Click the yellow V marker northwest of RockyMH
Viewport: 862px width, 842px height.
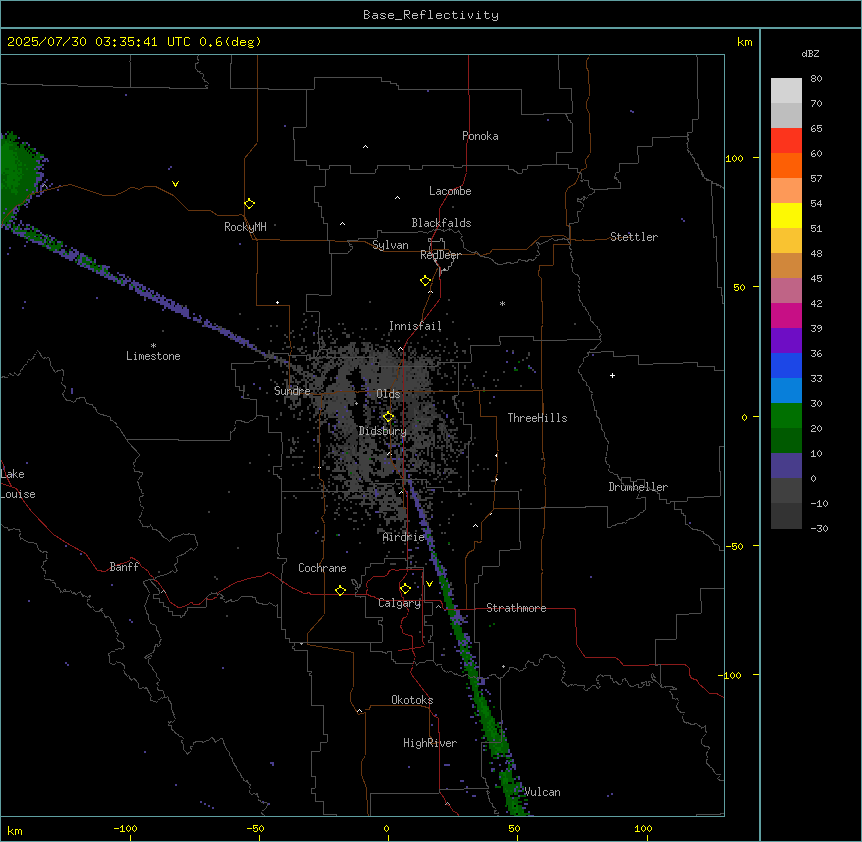(x=175, y=184)
